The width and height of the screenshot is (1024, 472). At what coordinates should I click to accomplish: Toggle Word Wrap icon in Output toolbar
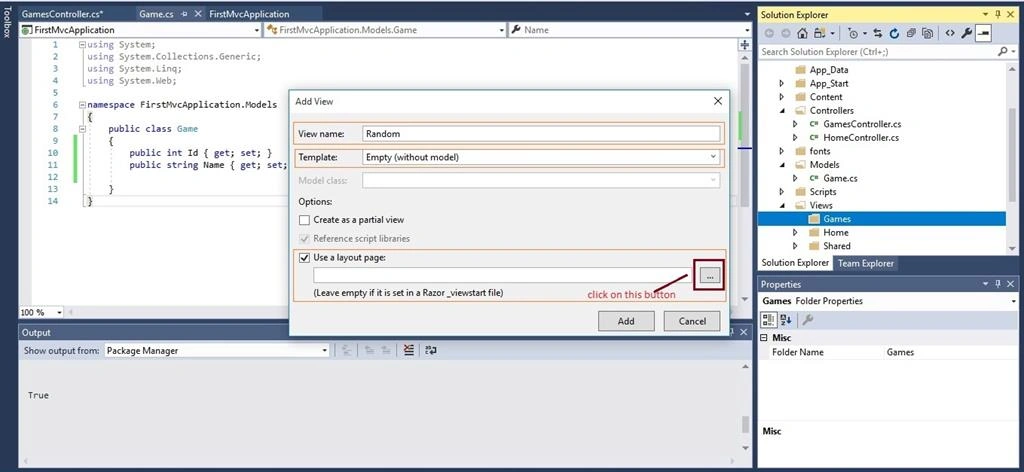click(x=430, y=351)
